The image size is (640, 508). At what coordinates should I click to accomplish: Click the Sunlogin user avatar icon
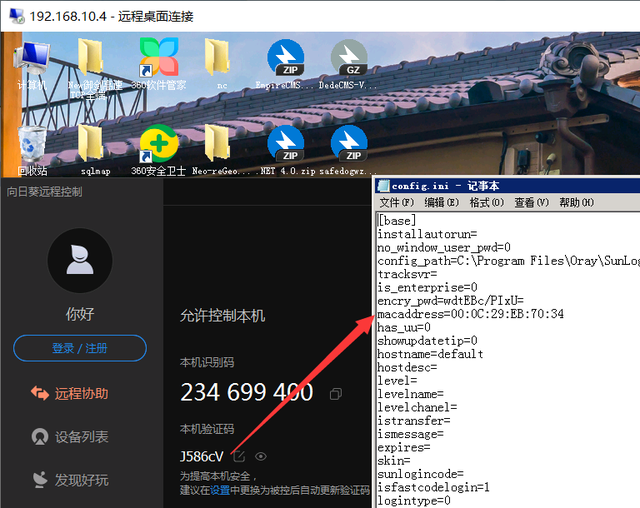tap(80, 260)
